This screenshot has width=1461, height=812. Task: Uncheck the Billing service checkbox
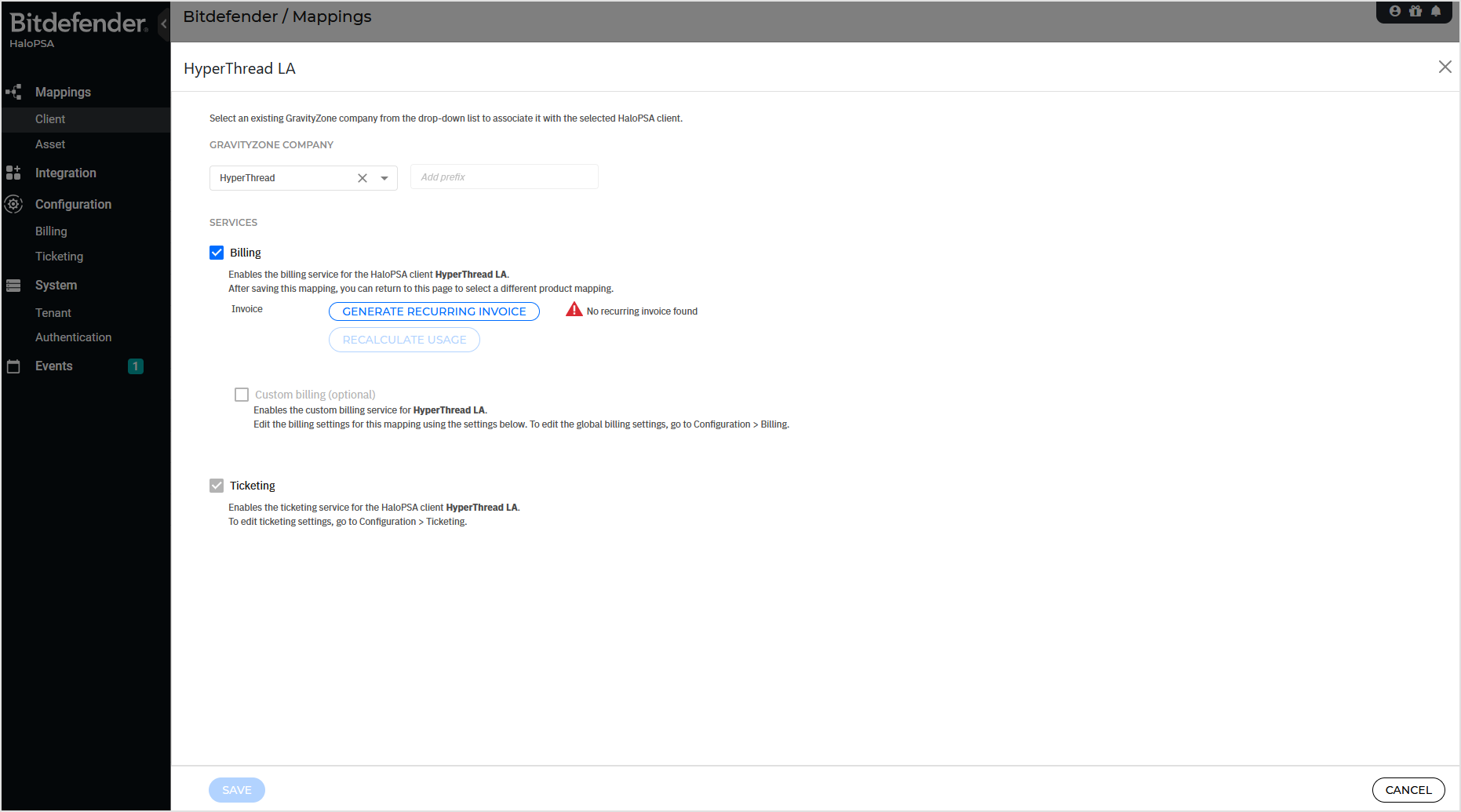point(217,252)
